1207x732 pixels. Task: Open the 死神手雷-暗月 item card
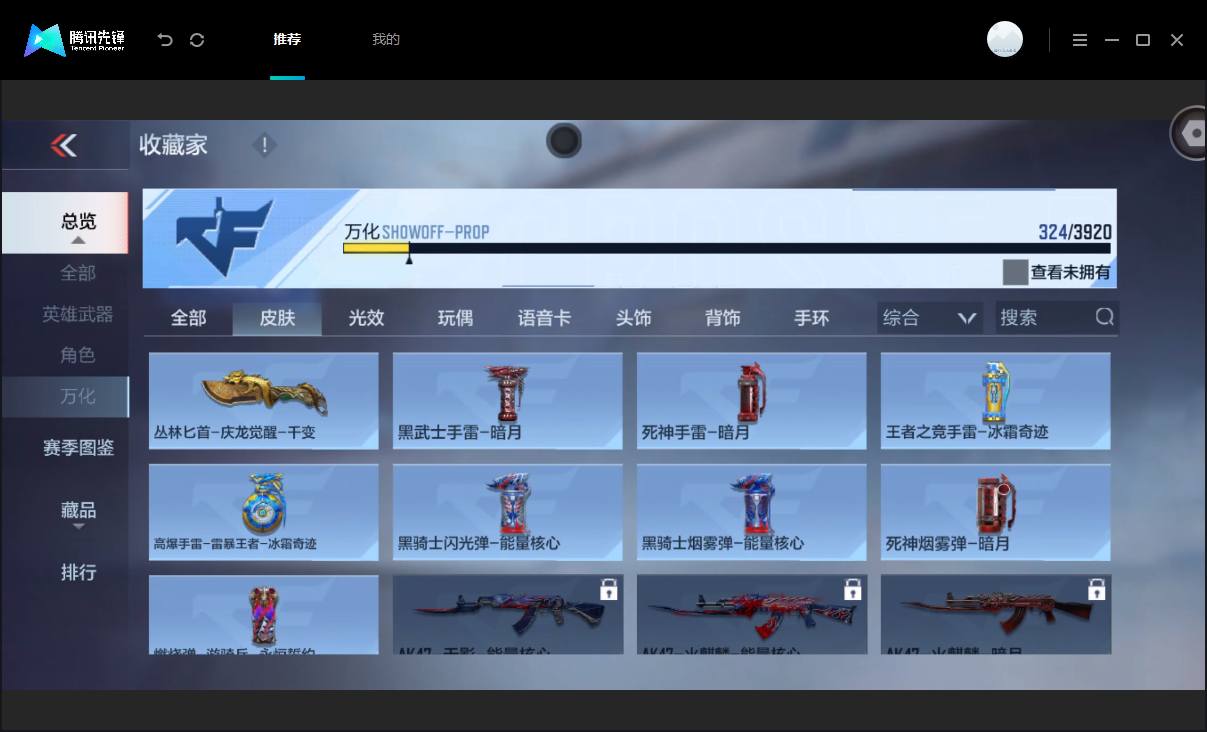tap(751, 400)
